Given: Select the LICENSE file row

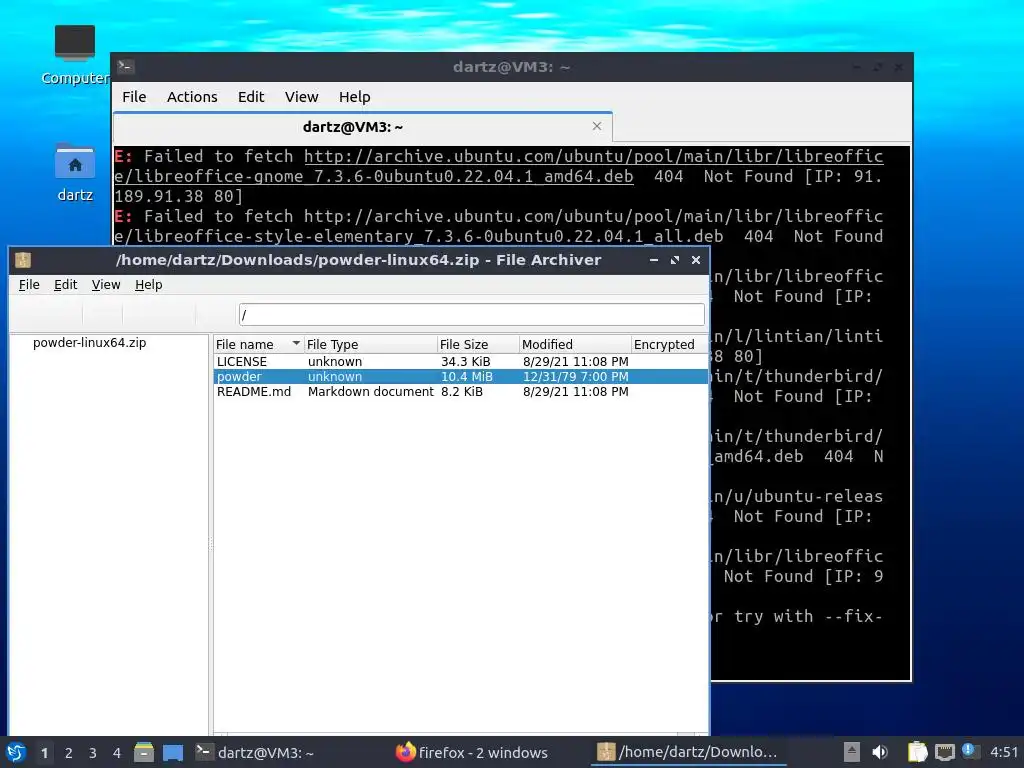Looking at the screenshot, I should (460, 362).
